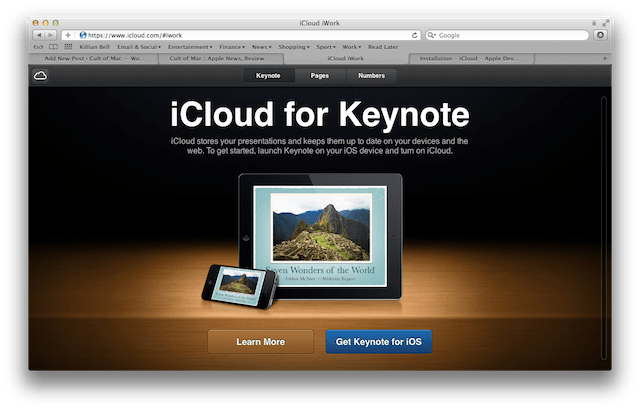Click Get Keynote for iOS button

click(x=378, y=342)
